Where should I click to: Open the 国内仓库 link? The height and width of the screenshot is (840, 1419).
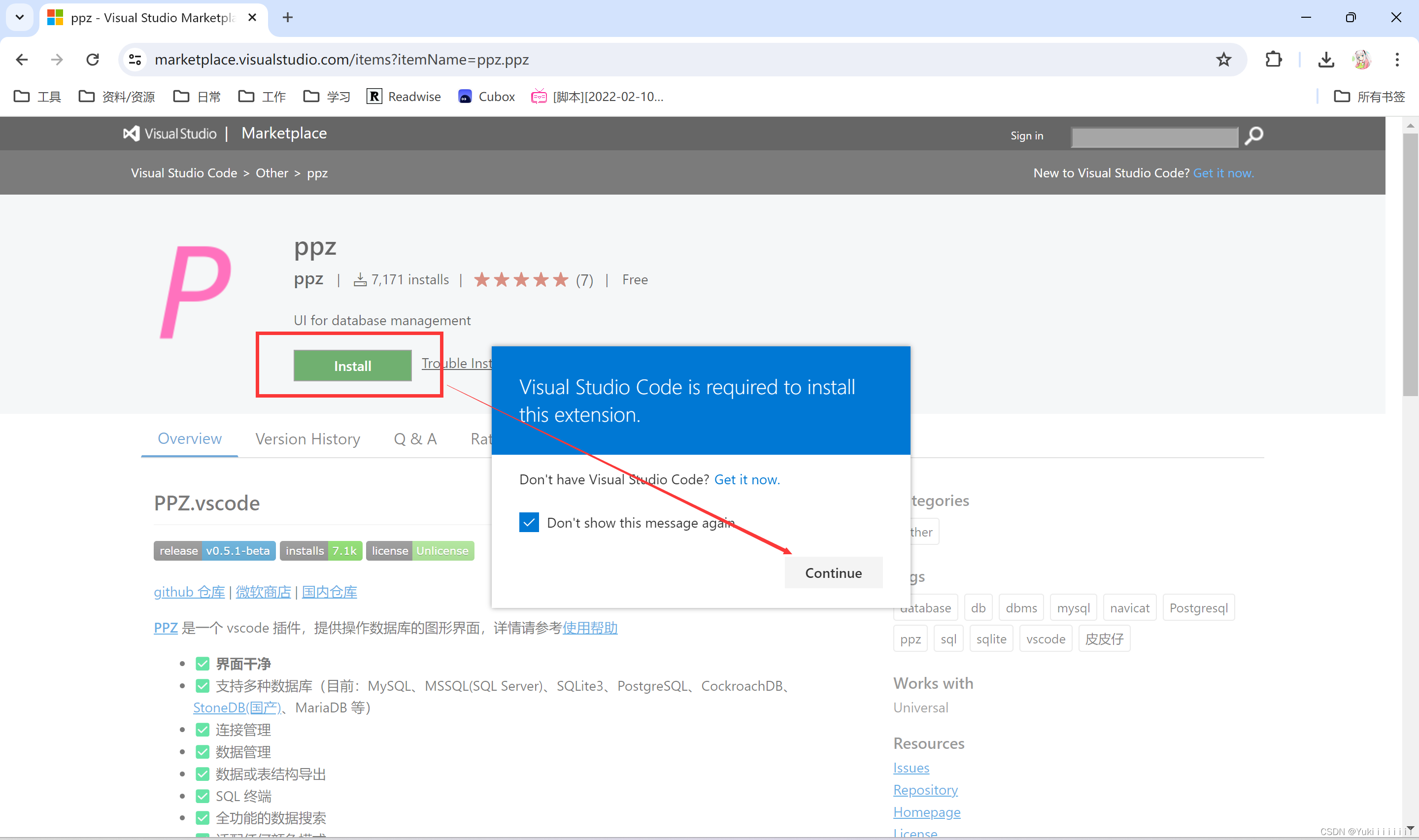click(x=330, y=592)
